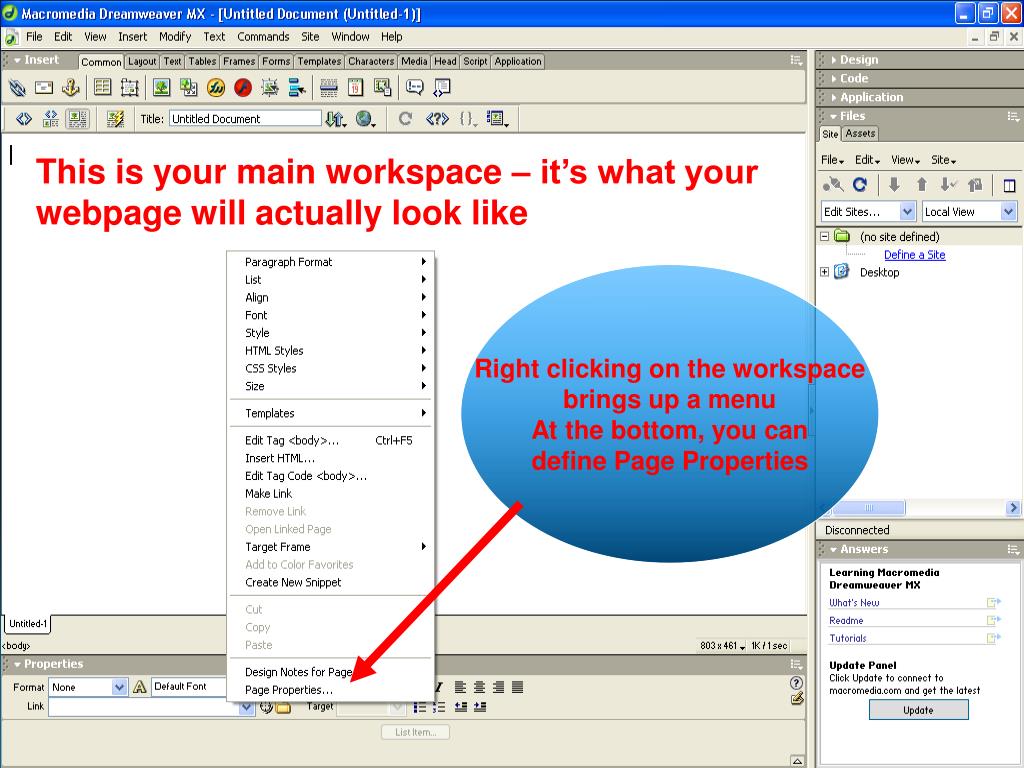Open the Readme link in Answers panel
1024x768 pixels.
tap(846, 620)
